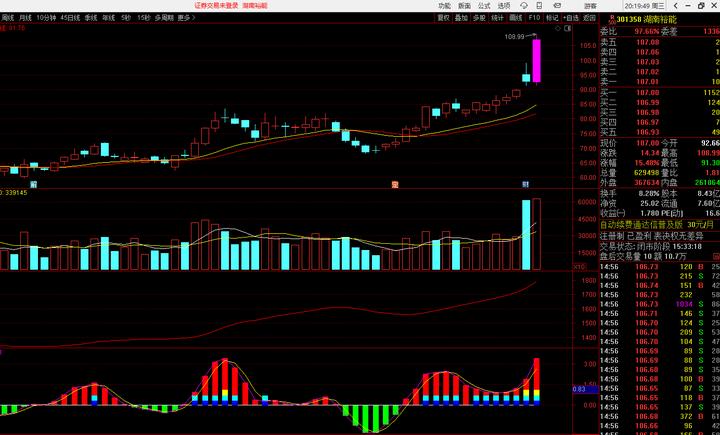Image resolution: width=720 pixels, height=435 pixels.
Task: Click the 盈 marker below the candlesticks
Action: [395, 184]
